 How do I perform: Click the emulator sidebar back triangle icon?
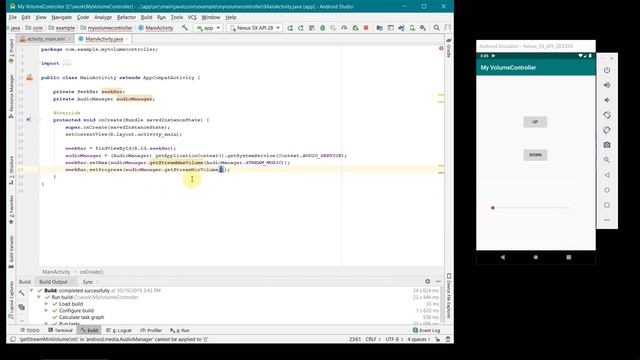[x=607, y=175]
